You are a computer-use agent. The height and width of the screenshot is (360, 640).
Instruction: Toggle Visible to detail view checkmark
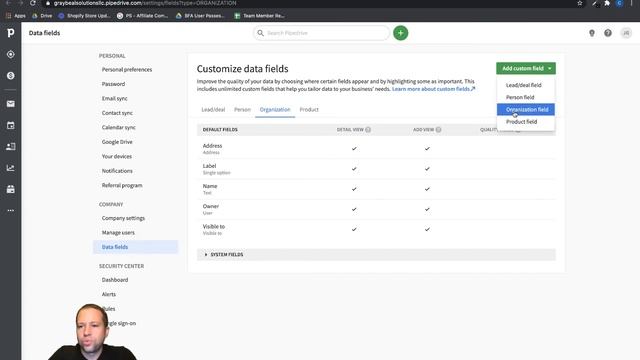click(354, 229)
